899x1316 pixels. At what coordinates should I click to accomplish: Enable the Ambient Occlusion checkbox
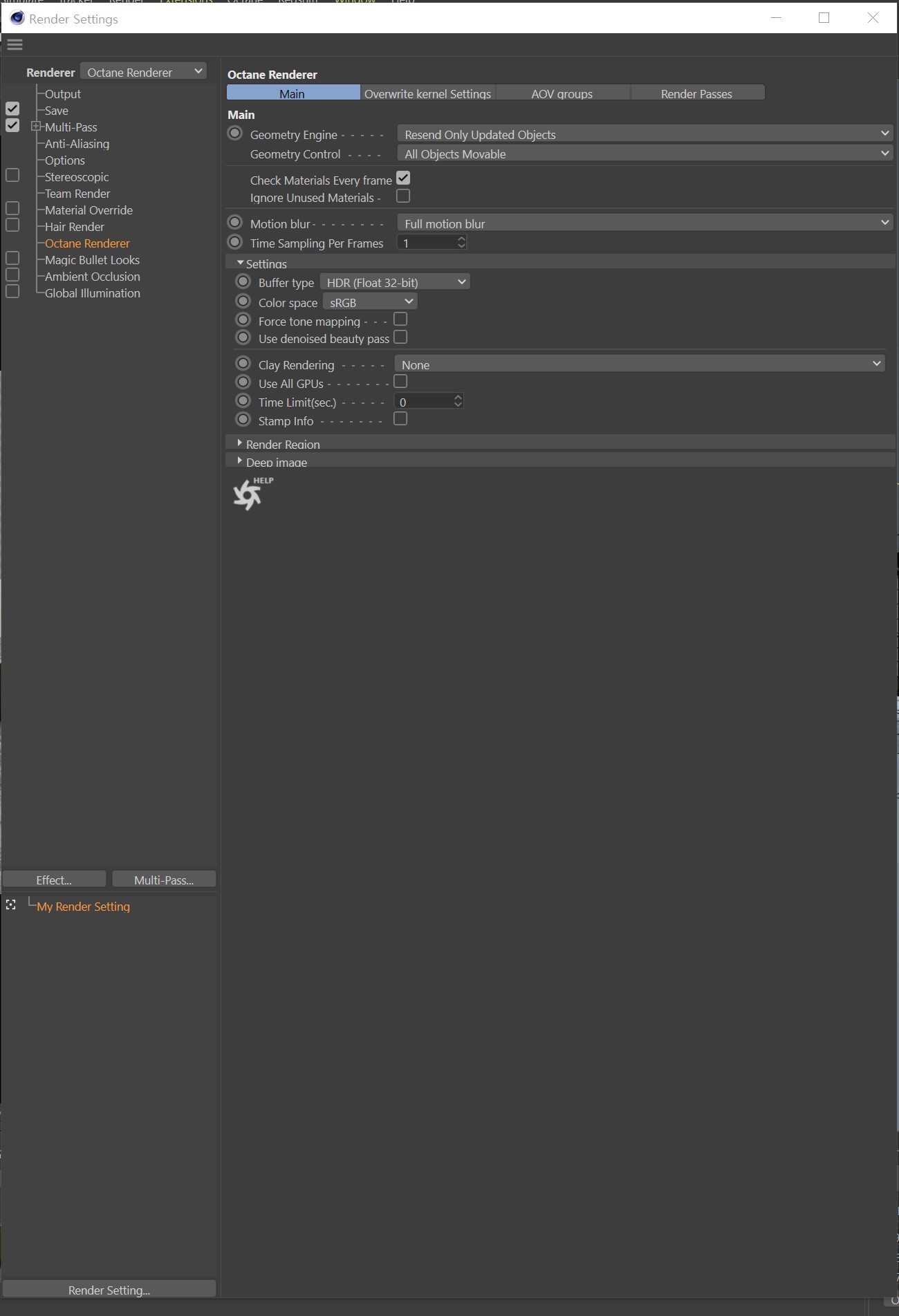click(12, 275)
